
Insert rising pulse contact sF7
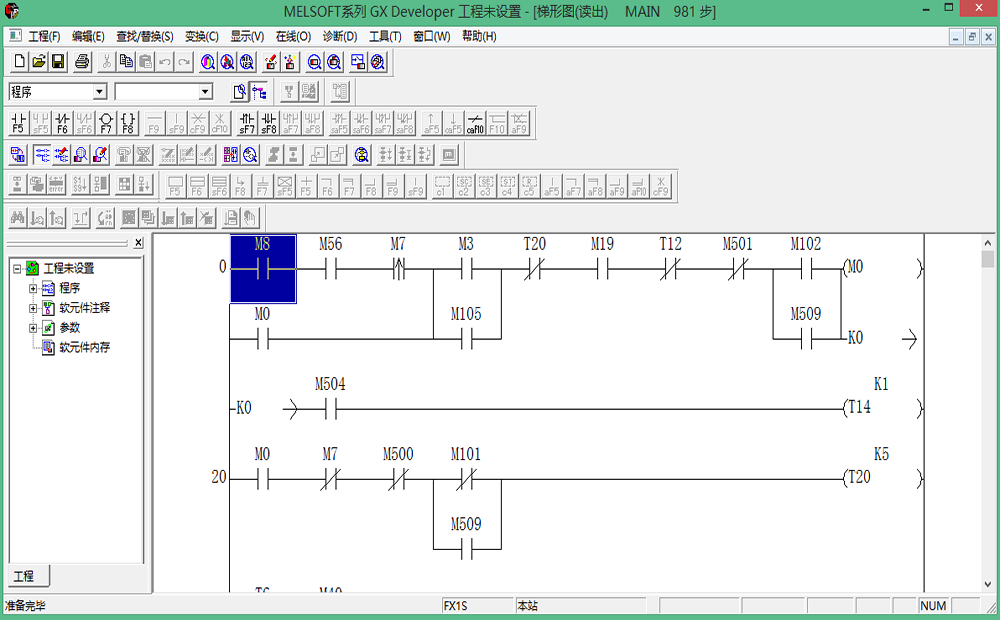point(246,123)
